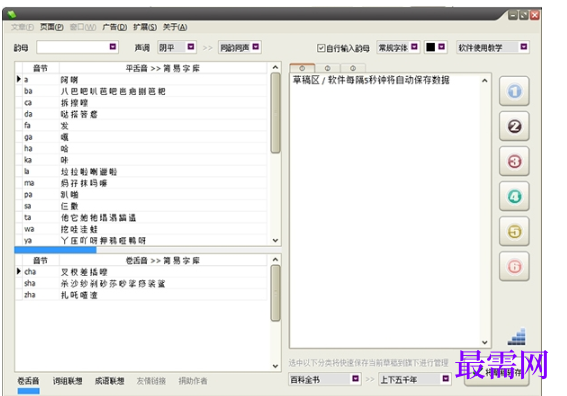Select the 'ma' syllable row
The image size is (567, 396).
coord(141,183)
